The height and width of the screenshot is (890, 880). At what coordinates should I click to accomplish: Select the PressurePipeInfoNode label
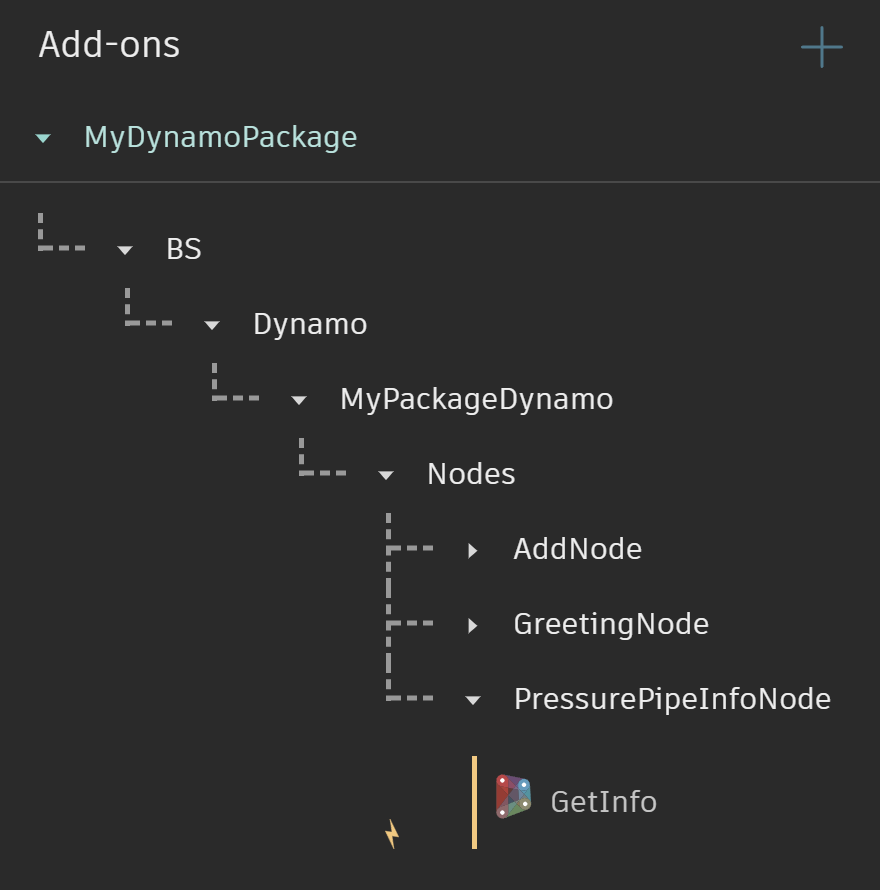[x=672, y=699]
